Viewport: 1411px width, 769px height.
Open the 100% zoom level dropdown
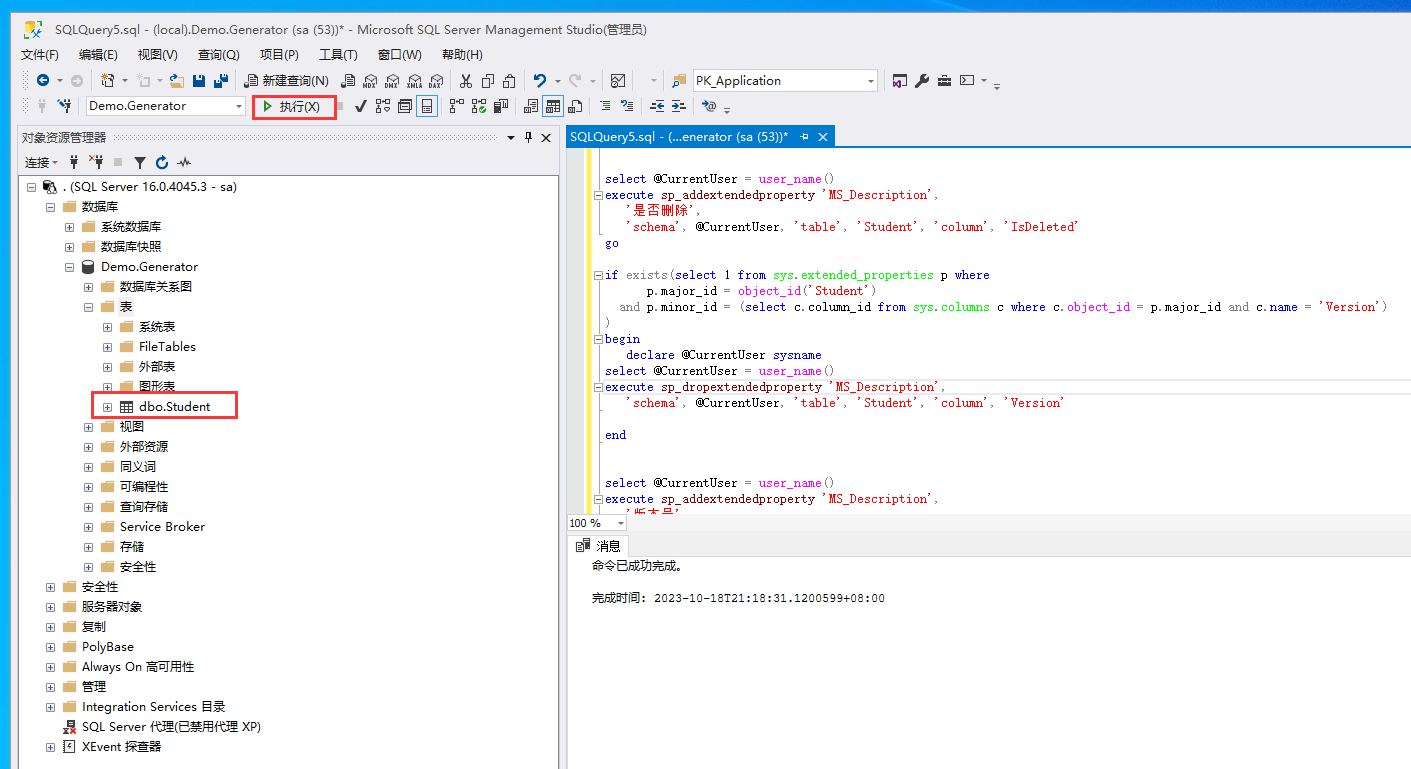tap(620, 523)
